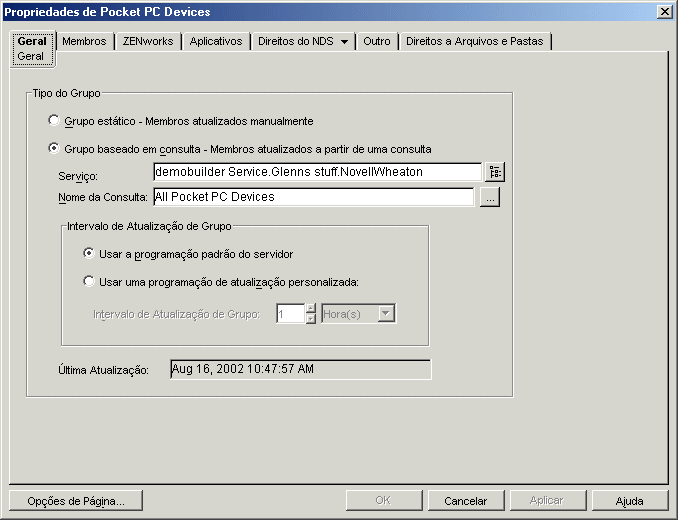Click the Intervalo de Atualização de Grupo frame title

tap(149, 226)
